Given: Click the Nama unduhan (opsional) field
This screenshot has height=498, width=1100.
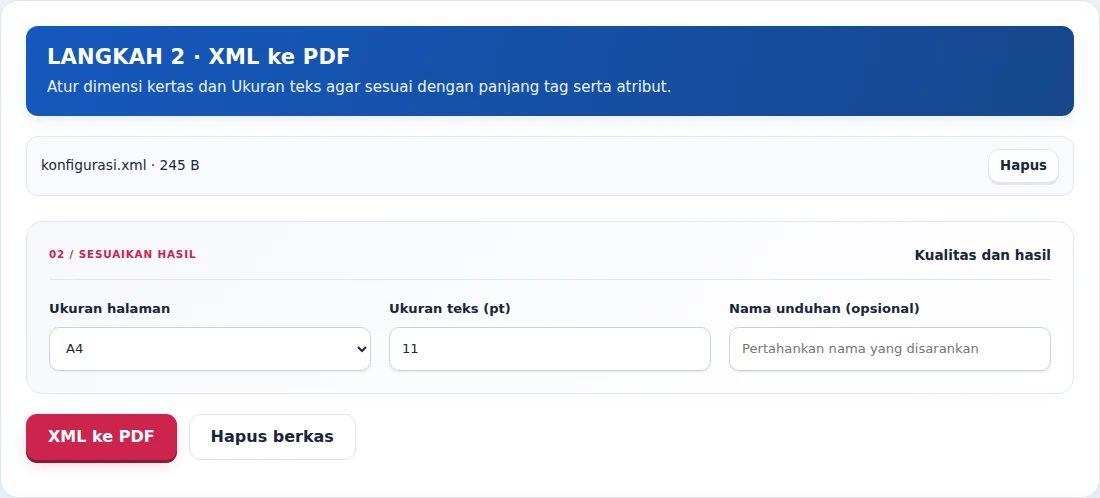Looking at the screenshot, I should (890, 349).
